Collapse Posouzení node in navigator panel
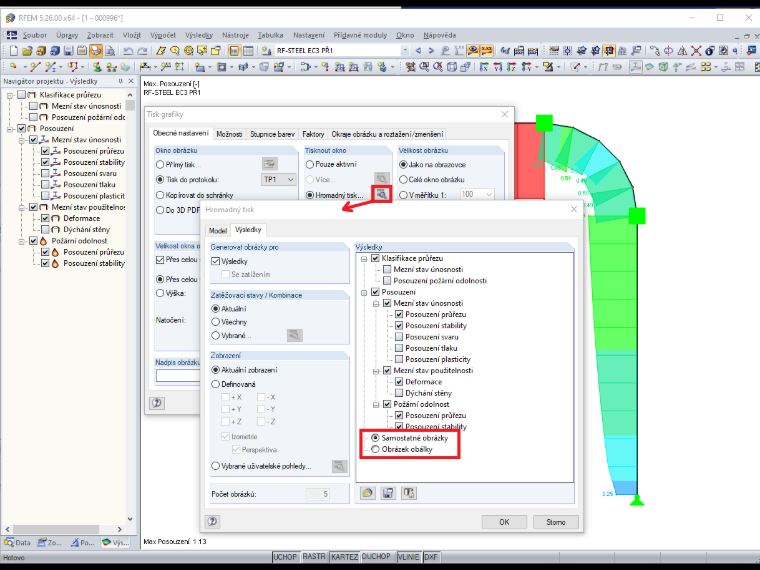The image size is (760, 570). [x=10, y=128]
